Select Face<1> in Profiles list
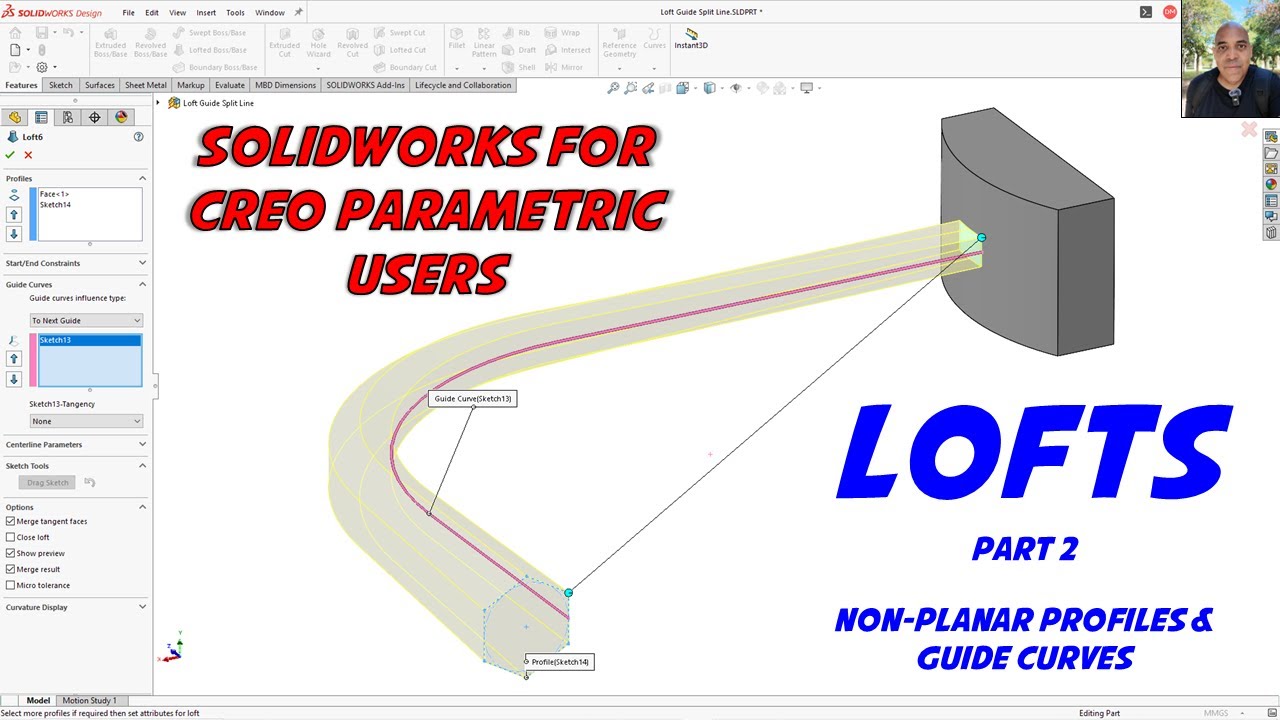Image resolution: width=1280 pixels, height=720 pixels. pos(54,194)
